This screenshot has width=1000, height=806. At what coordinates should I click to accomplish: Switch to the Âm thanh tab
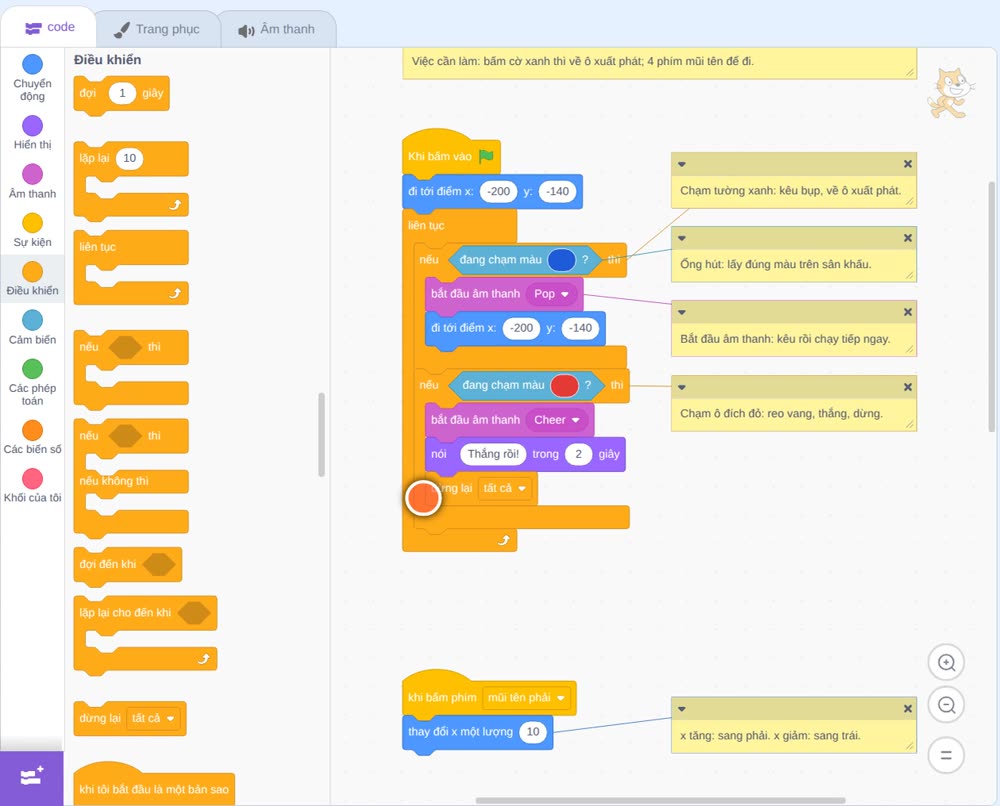[277, 29]
